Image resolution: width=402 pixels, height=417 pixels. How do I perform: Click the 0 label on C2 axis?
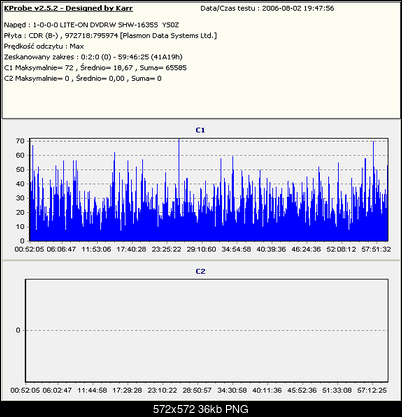(18, 330)
